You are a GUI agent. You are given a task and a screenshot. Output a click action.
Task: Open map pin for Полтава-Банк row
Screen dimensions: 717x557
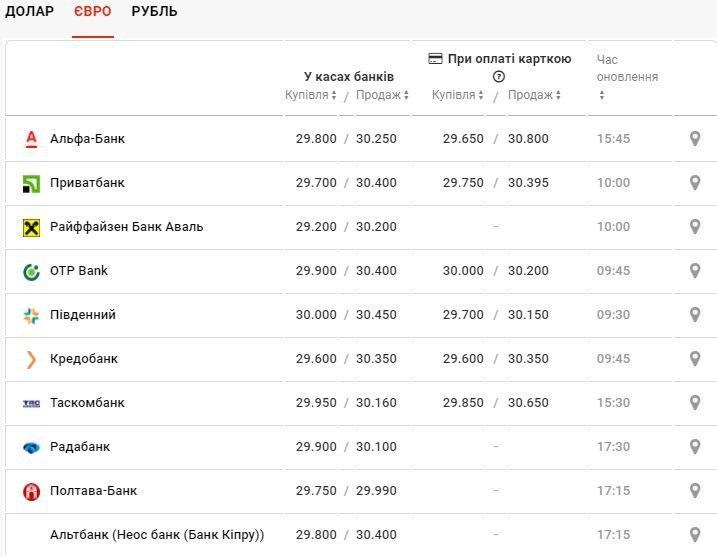(x=695, y=491)
